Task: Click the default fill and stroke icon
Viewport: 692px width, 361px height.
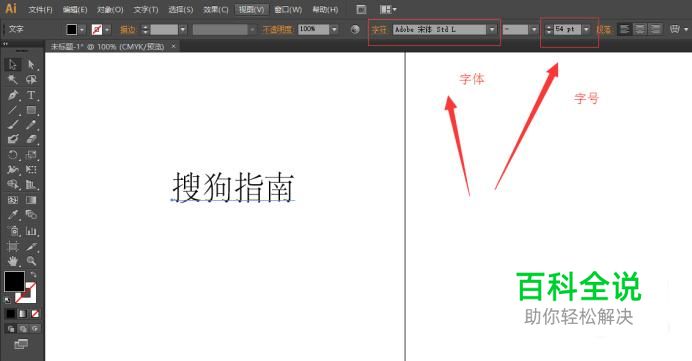Action: point(7,300)
